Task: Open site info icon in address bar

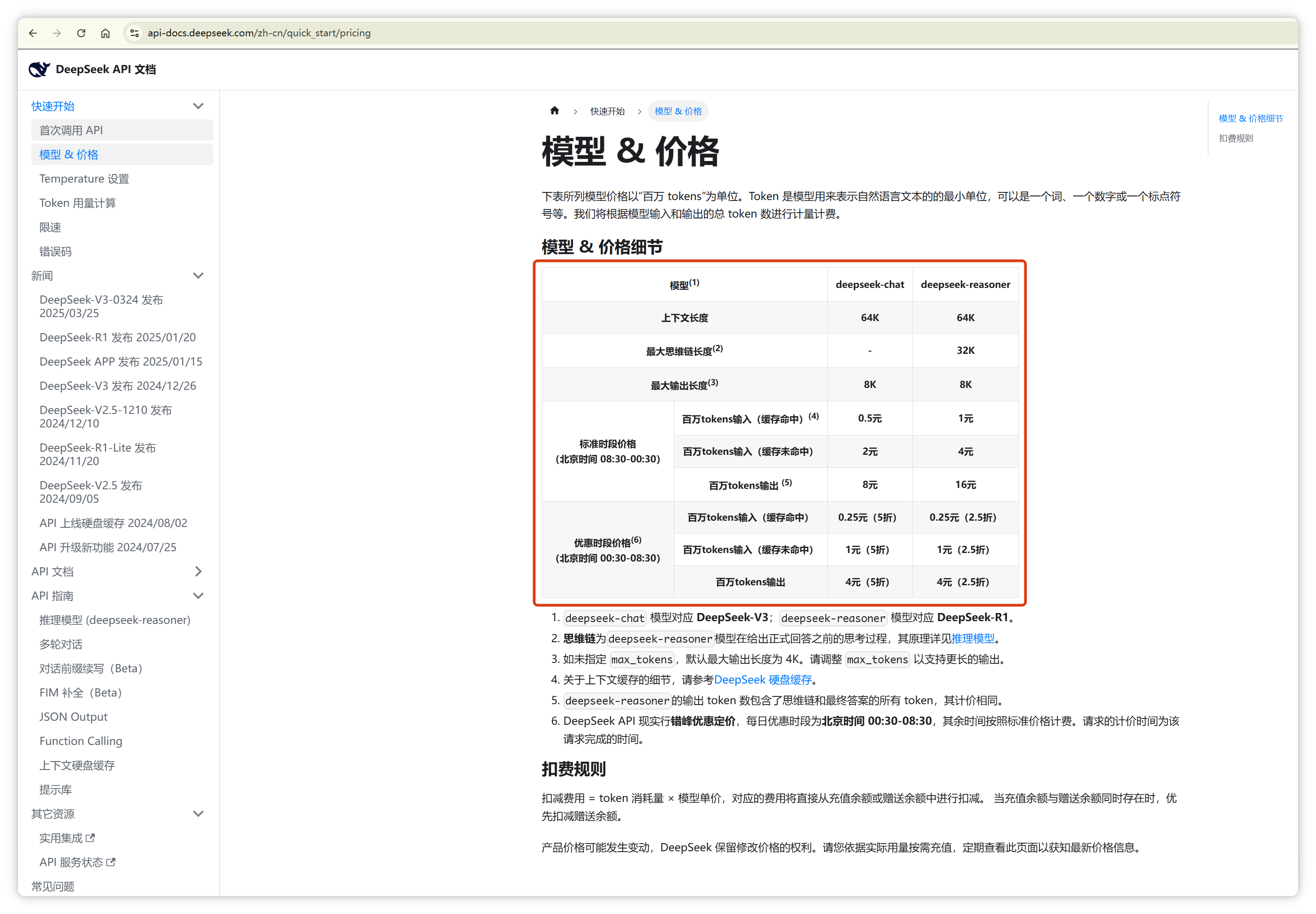Action: (135, 33)
